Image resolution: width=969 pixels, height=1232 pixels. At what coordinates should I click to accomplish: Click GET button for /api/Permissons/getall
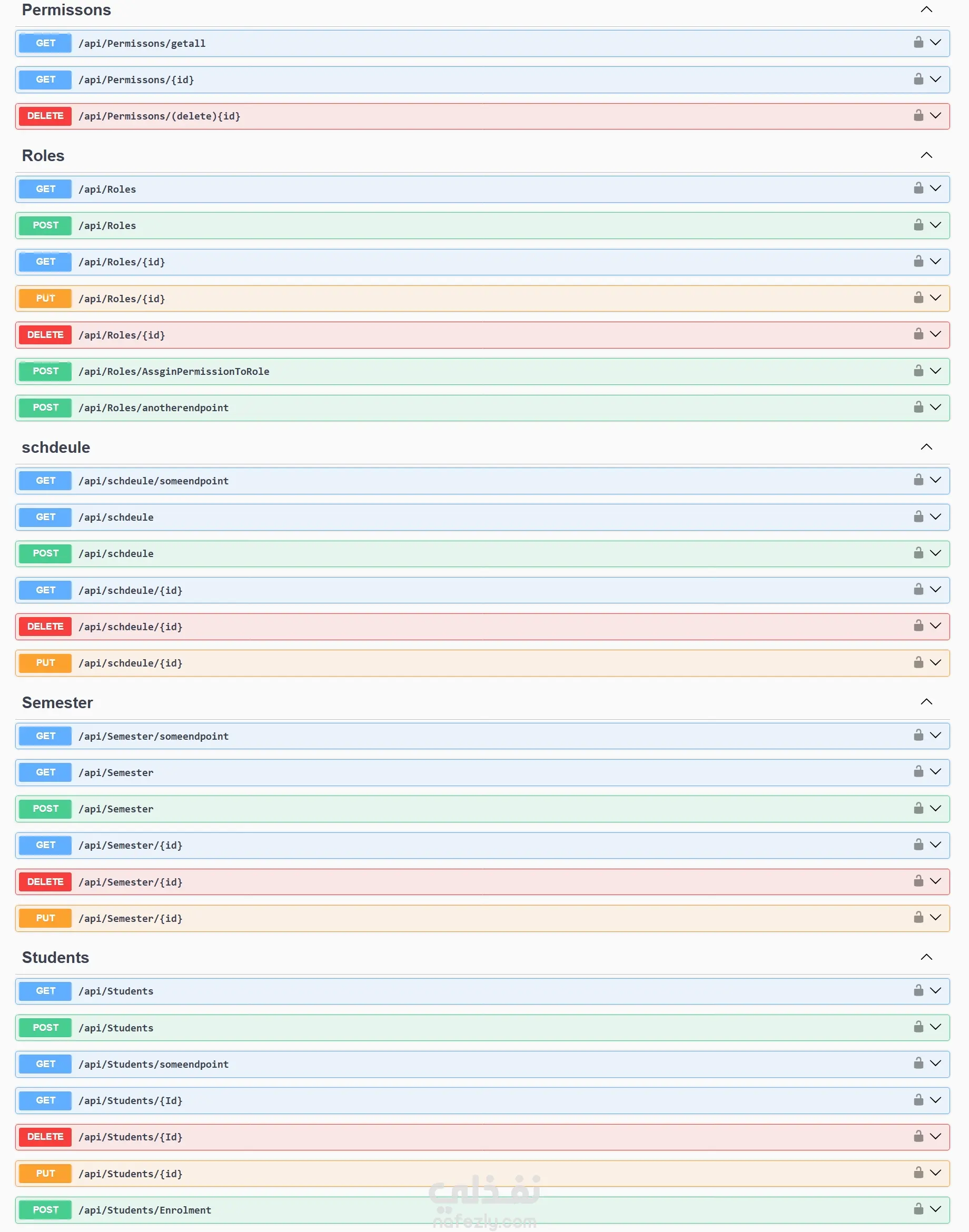coord(45,43)
